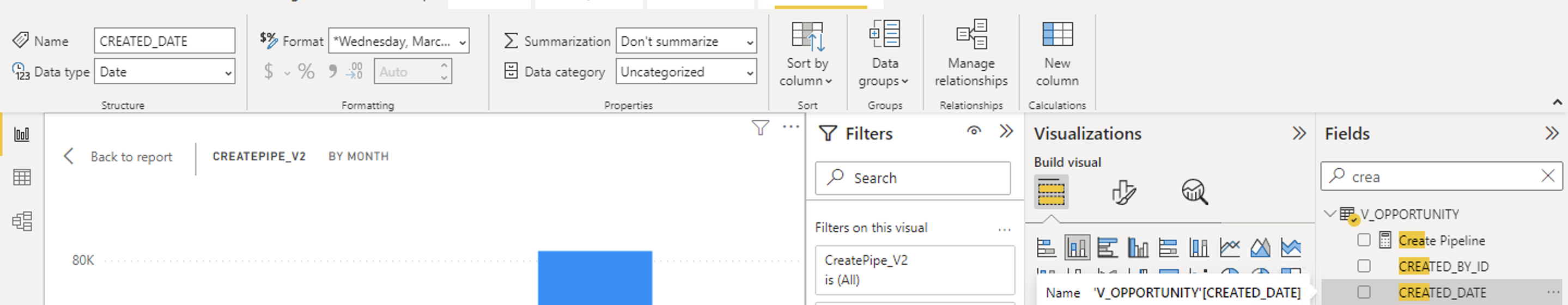Open visual more options ellipsis
1568x305 pixels.
(x=791, y=126)
